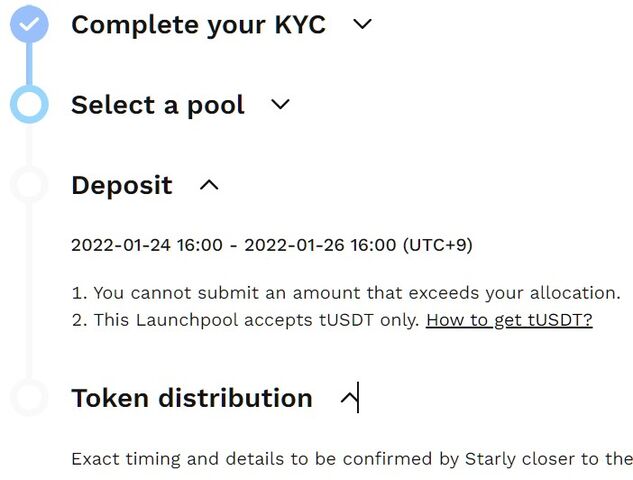The height and width of the screenshot is (480, 633).
Task: Expand the Complete your KYC section chevron
Action: pos(362,24)
